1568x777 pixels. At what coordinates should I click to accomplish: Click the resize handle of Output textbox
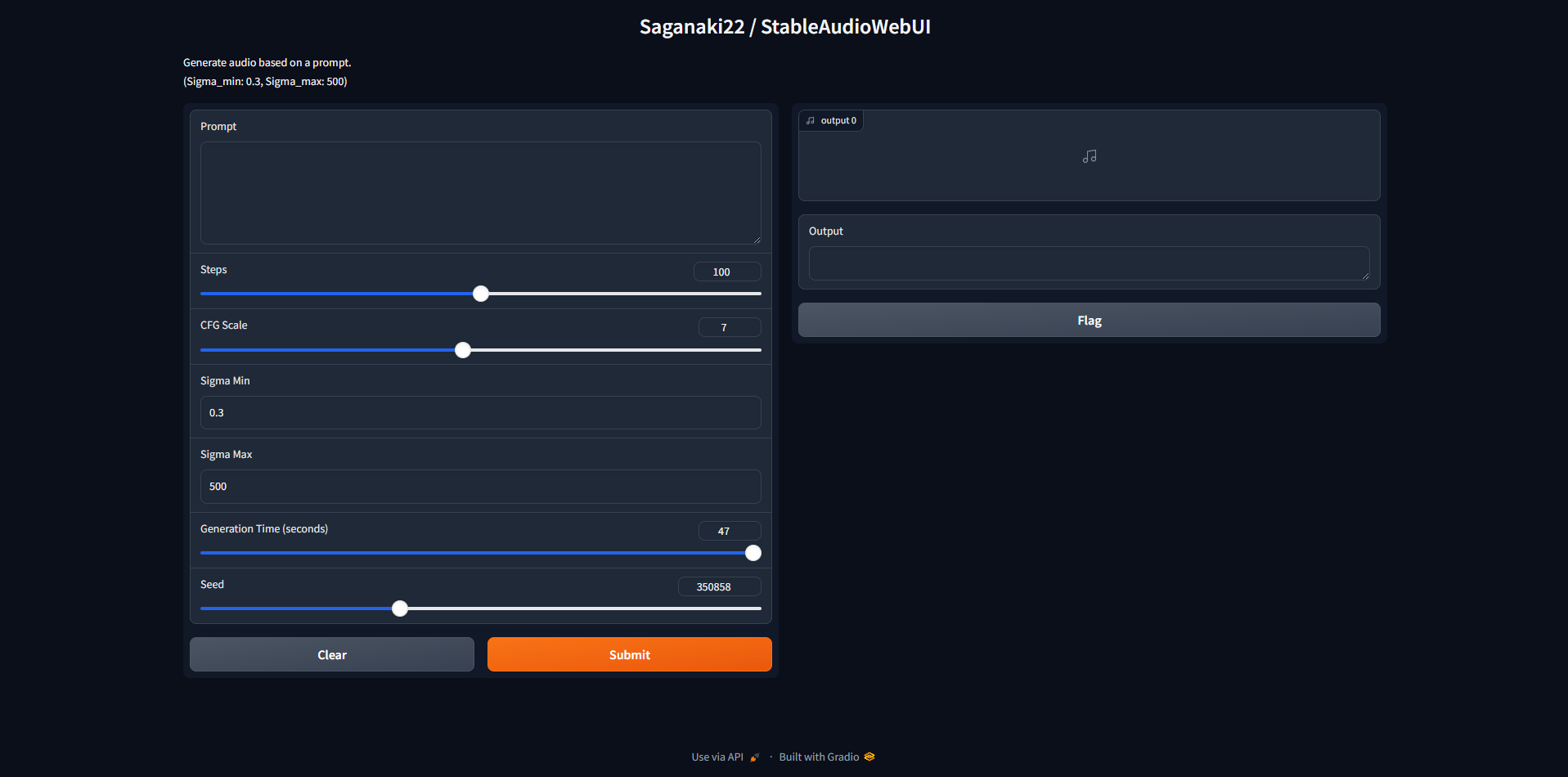(x=1365, y=276)
